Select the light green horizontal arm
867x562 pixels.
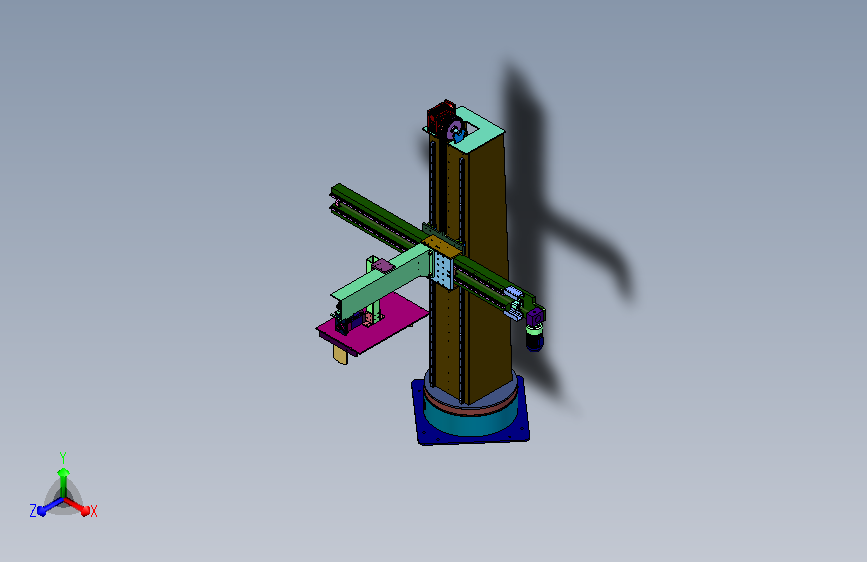click(382, 282)
